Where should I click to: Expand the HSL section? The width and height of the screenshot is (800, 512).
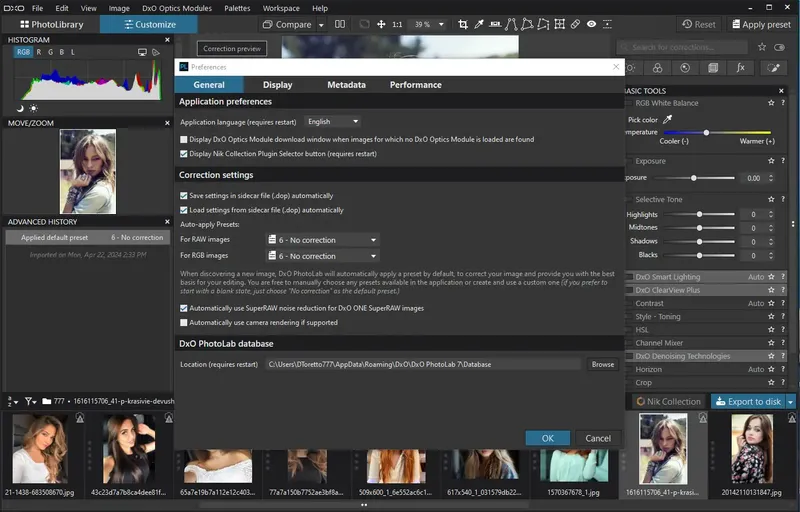(x=642, y=330)
